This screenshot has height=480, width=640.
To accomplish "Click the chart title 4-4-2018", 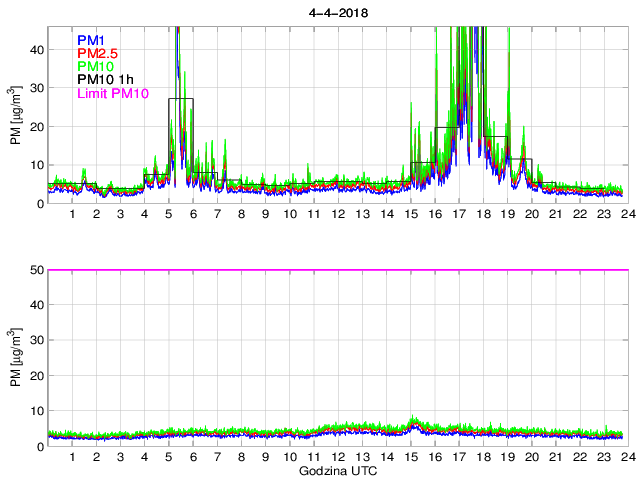I will [337, 9].
